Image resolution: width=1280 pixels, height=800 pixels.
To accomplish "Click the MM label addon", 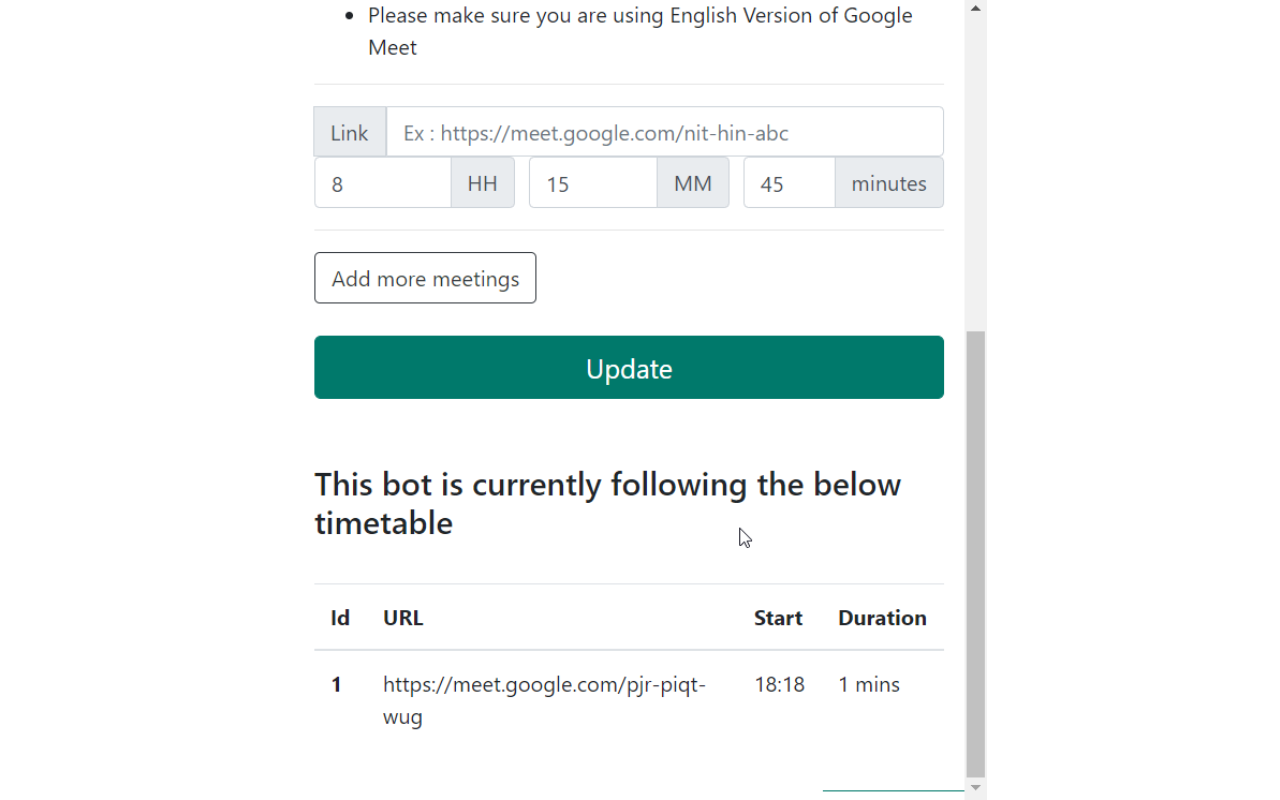I will click(x=693, y=184).
